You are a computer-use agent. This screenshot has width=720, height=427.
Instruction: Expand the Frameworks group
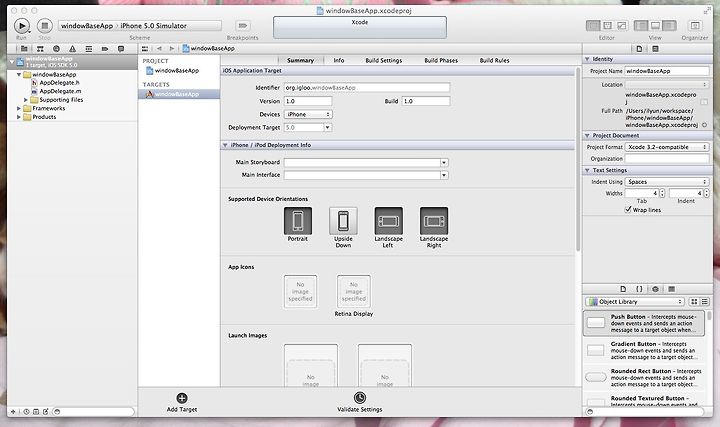tap(19, 108)
